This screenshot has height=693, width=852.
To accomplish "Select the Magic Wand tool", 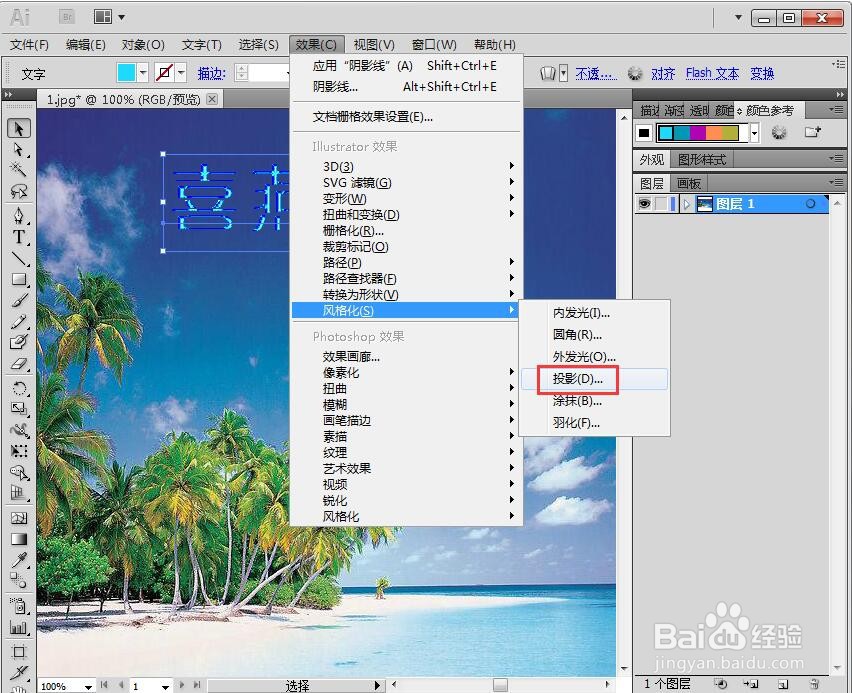I will coord(18,167).
